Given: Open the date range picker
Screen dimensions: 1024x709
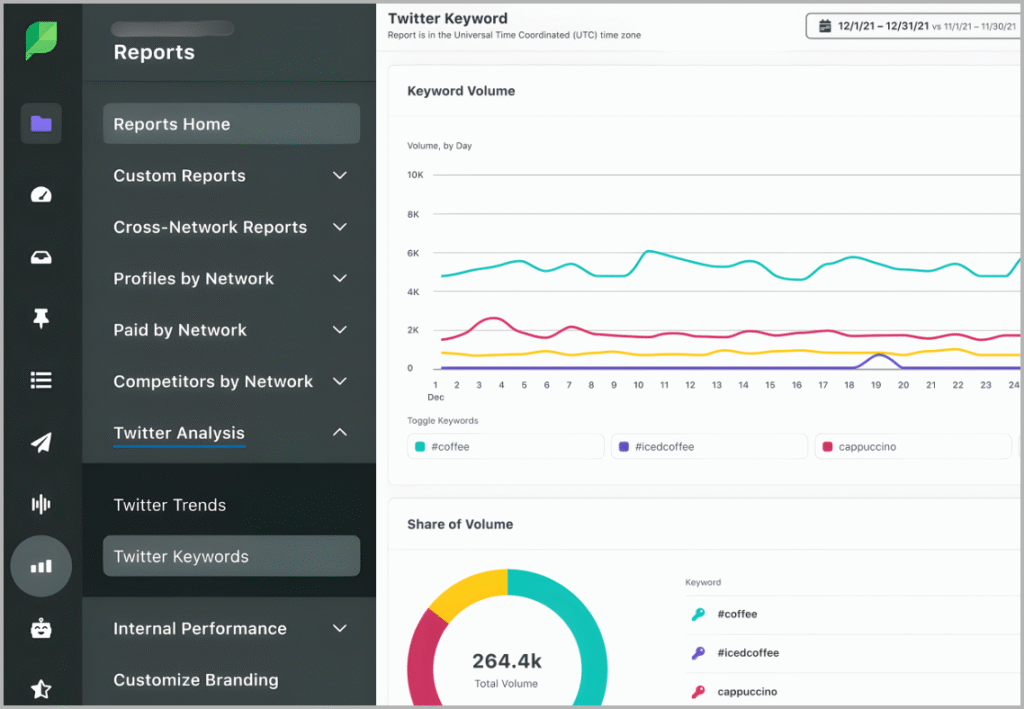Looking at the screenshot, I should click(x=912, y=25).
